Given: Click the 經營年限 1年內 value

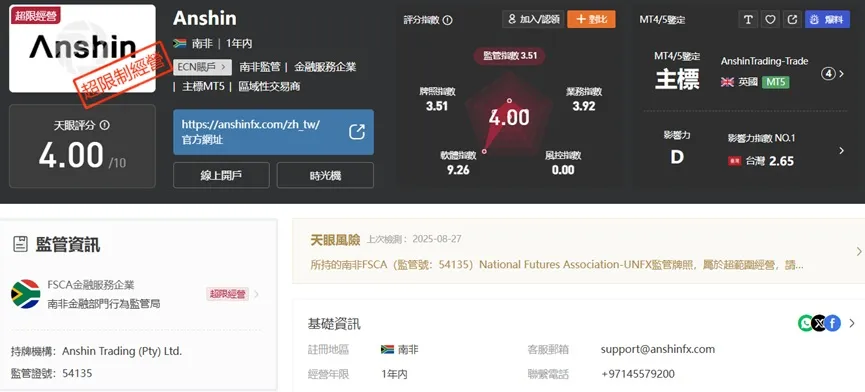Looking at the screenshot, I should pyautogui.click(x=394, y=374).
